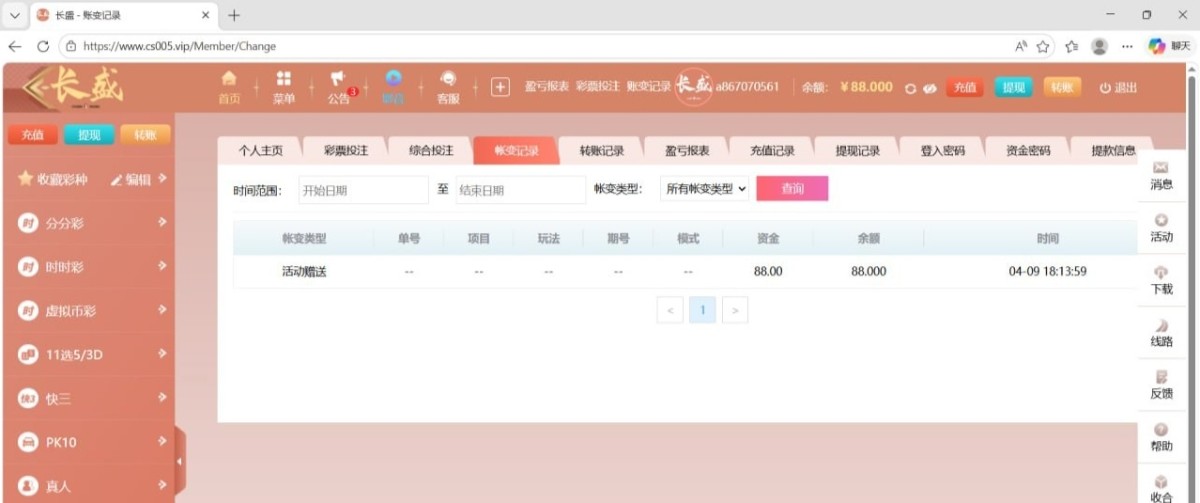Expand the 分分彩 category in sidebar
This screenshot has height=503, width=1200.
[88, 223]
